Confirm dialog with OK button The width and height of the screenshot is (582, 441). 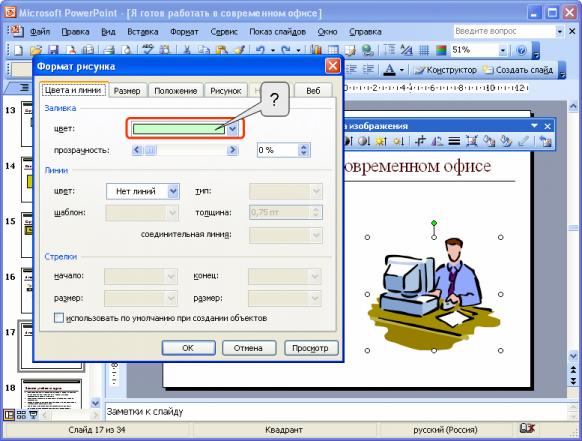coord(188,348)
